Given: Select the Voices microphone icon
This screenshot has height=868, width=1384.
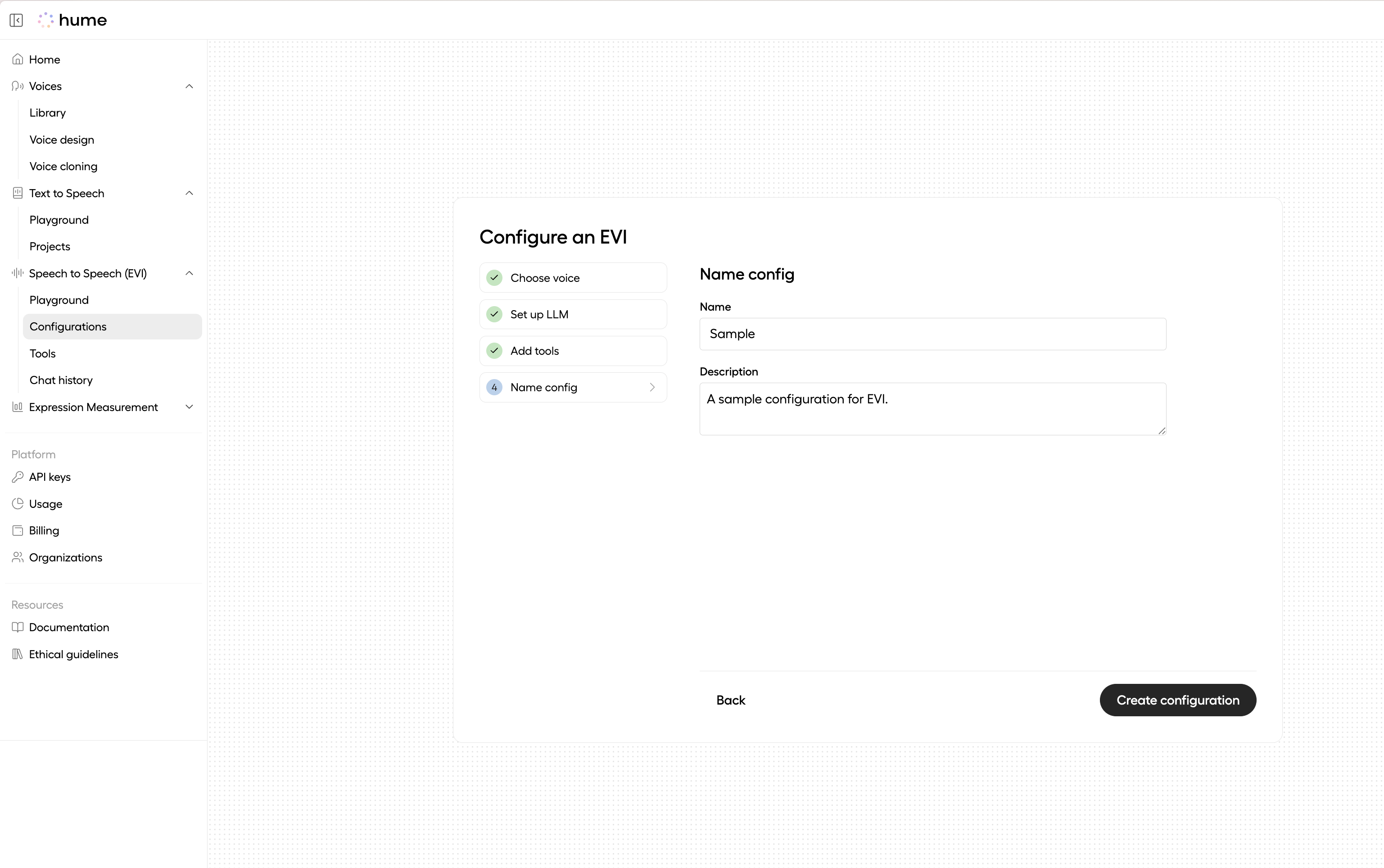Looking at the screenshot, I should click(x=17, y=86).
